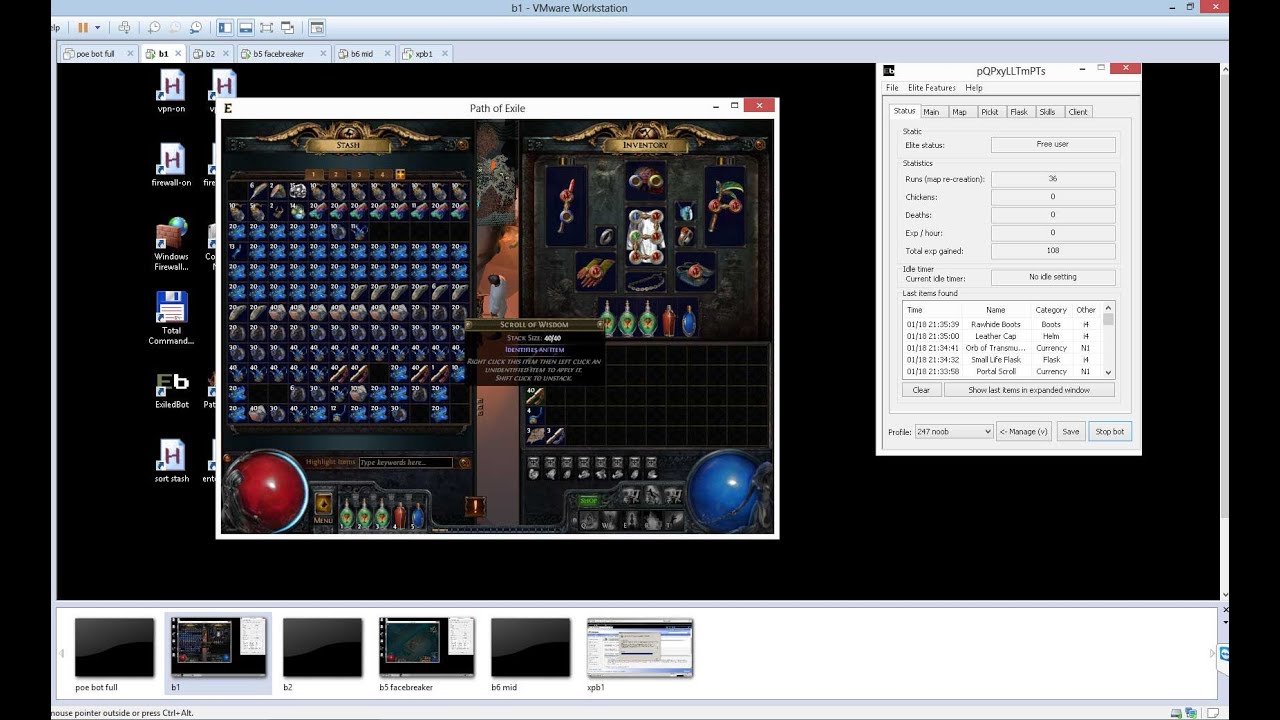1280x720 pixels.
Task: Switch to the b2 VM tab
Action: click(x=210, y=54)
